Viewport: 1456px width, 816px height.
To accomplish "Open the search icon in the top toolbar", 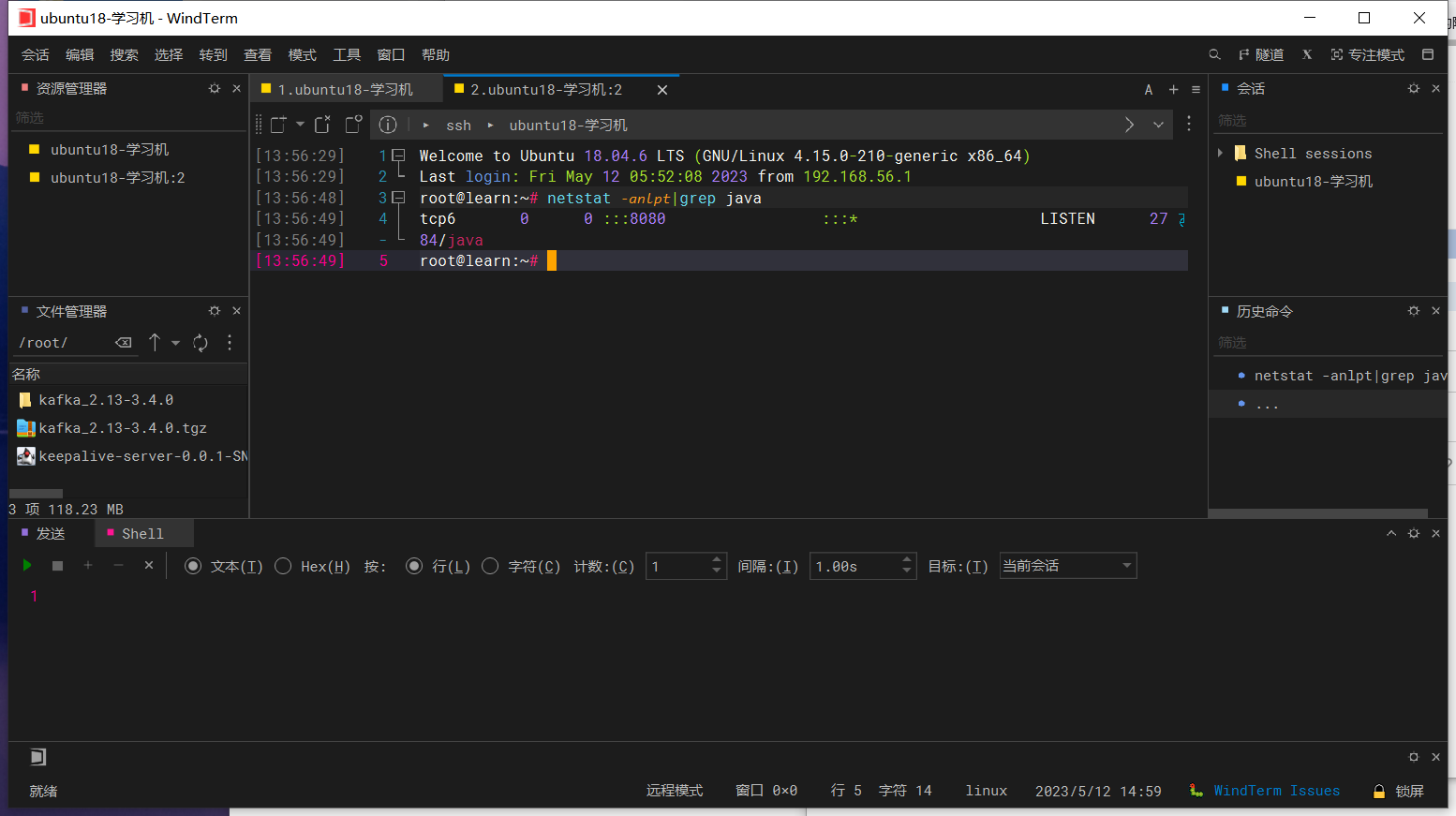I will click(x=1214, y=54).
